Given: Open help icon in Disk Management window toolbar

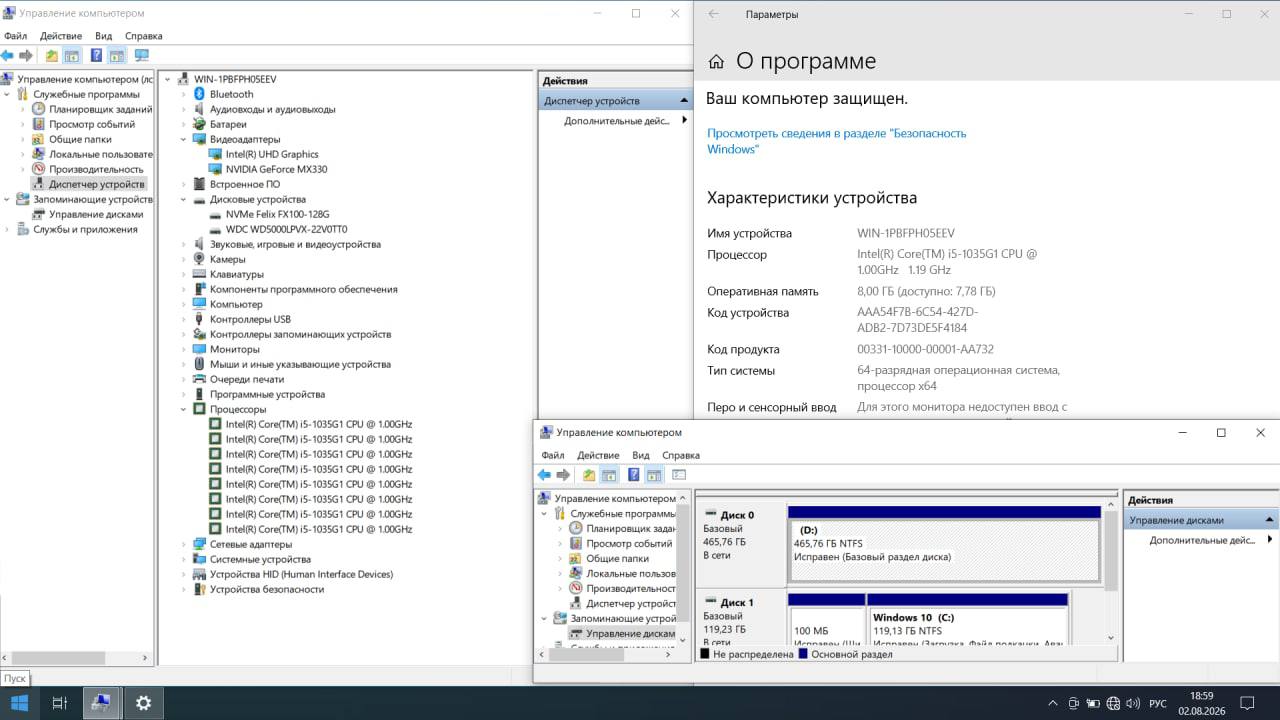Looking at the screenshot, I should pyautogui.click(x=633, y=475).
